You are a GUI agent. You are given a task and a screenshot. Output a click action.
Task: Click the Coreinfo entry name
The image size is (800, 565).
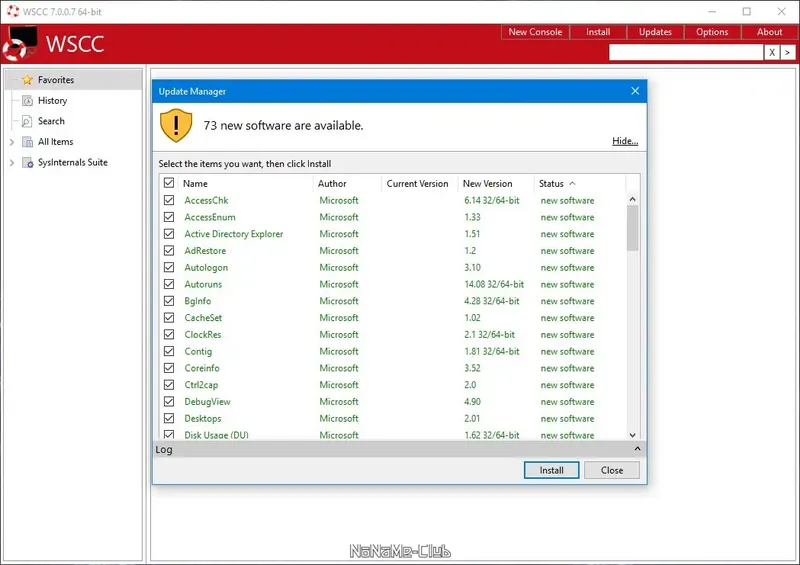click(202, 368)
